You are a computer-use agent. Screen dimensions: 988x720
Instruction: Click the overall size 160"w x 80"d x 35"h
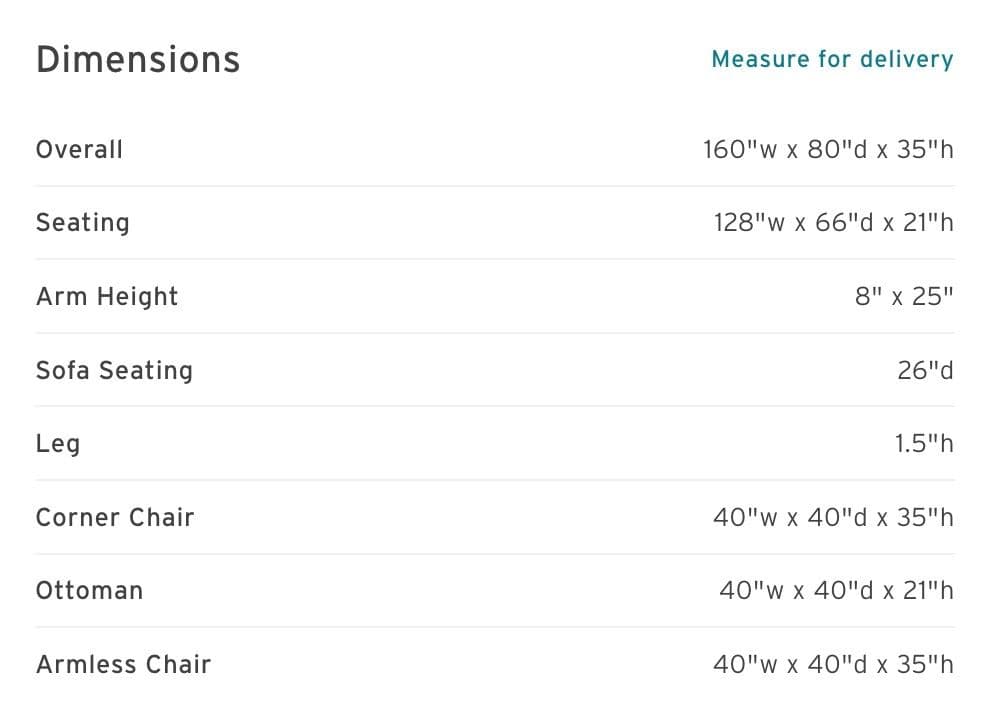829,150
